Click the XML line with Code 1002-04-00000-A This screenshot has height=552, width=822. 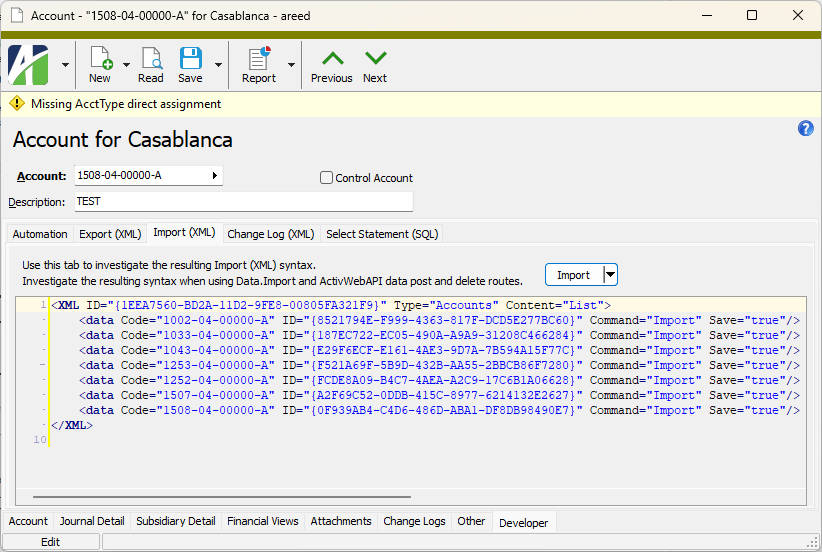[x=439, y=320]
